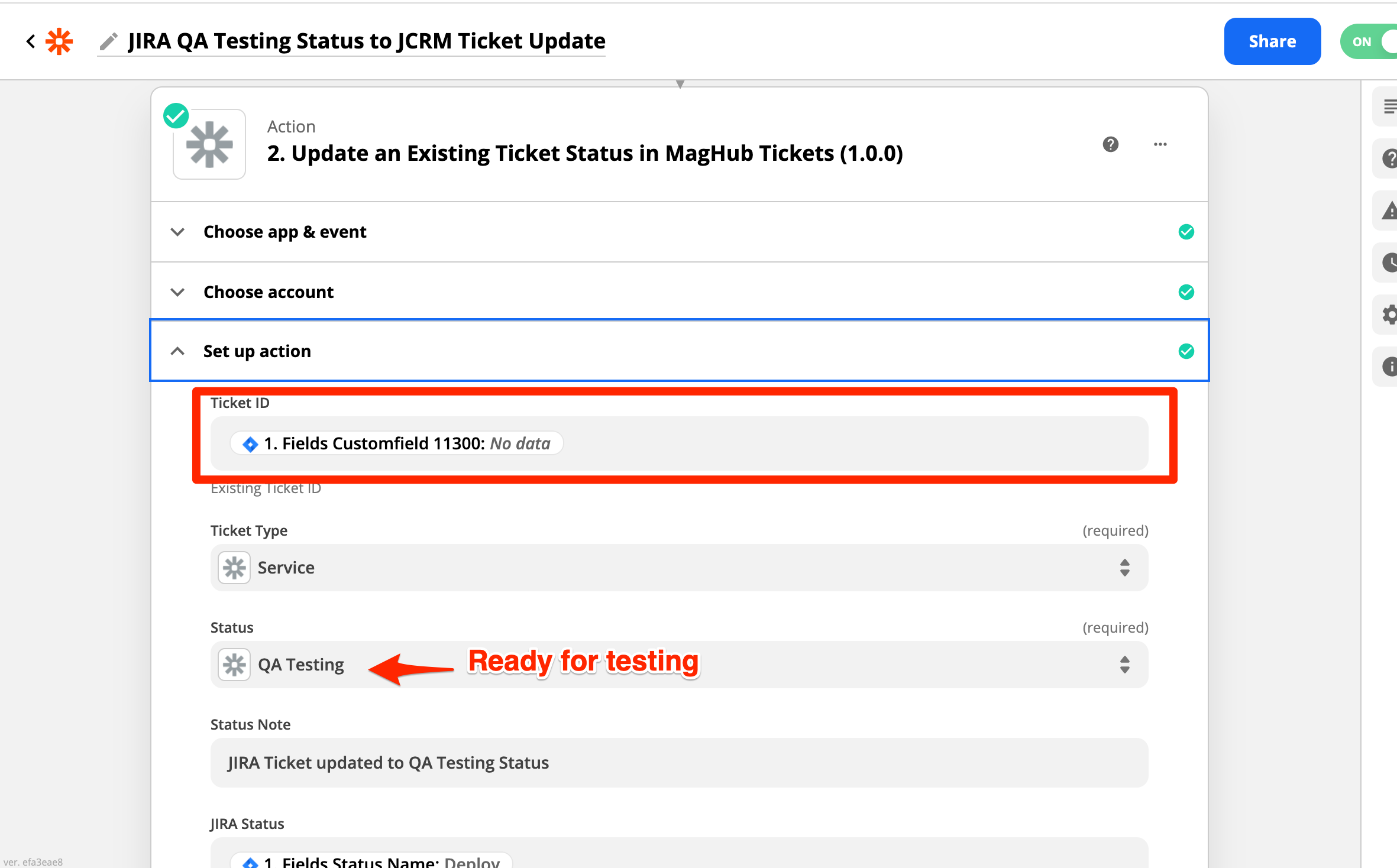Image resolution: width=1397 pixels, height=868 pixels.
Task: Collapse the Set up action section
Action: coord(679,351)
